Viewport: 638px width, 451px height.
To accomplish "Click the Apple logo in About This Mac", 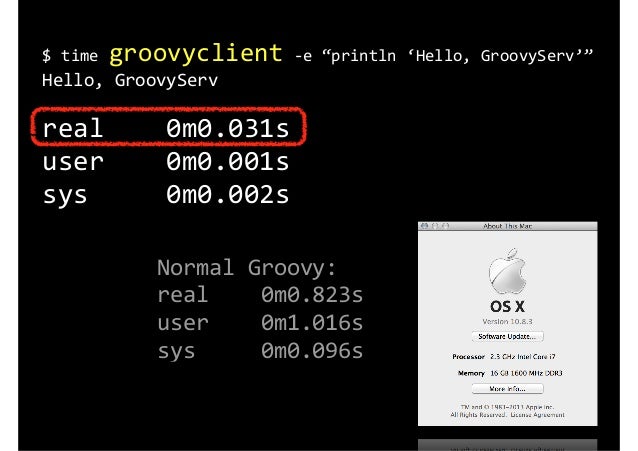I will click(x=507, y=271).
